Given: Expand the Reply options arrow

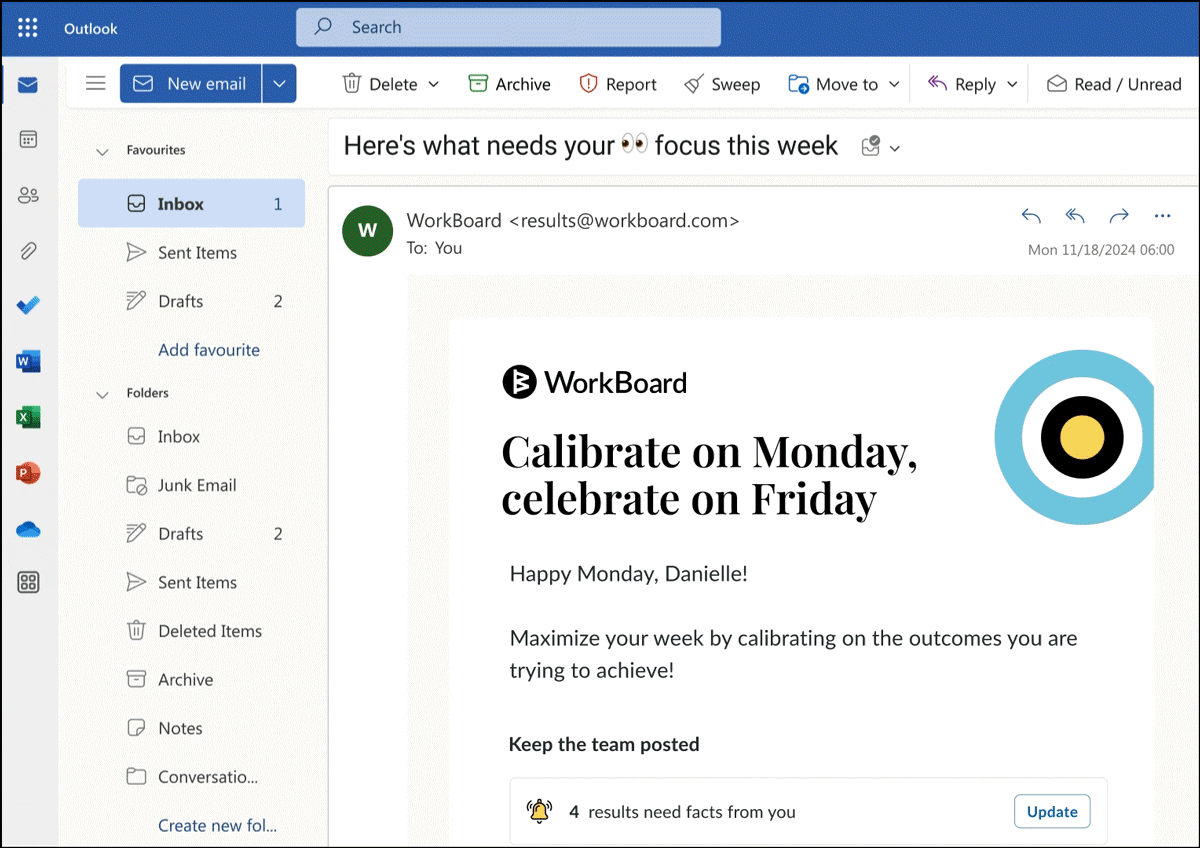Looking at the screenshot, I should pos(1012,84).
